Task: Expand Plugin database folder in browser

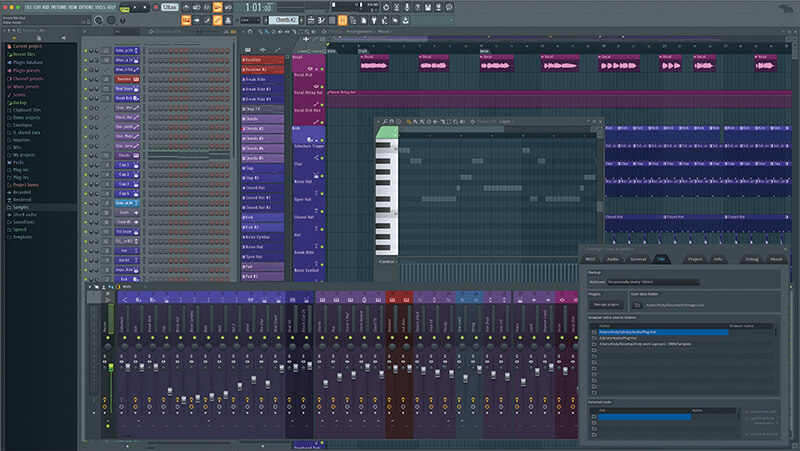Action: [26, 63]
